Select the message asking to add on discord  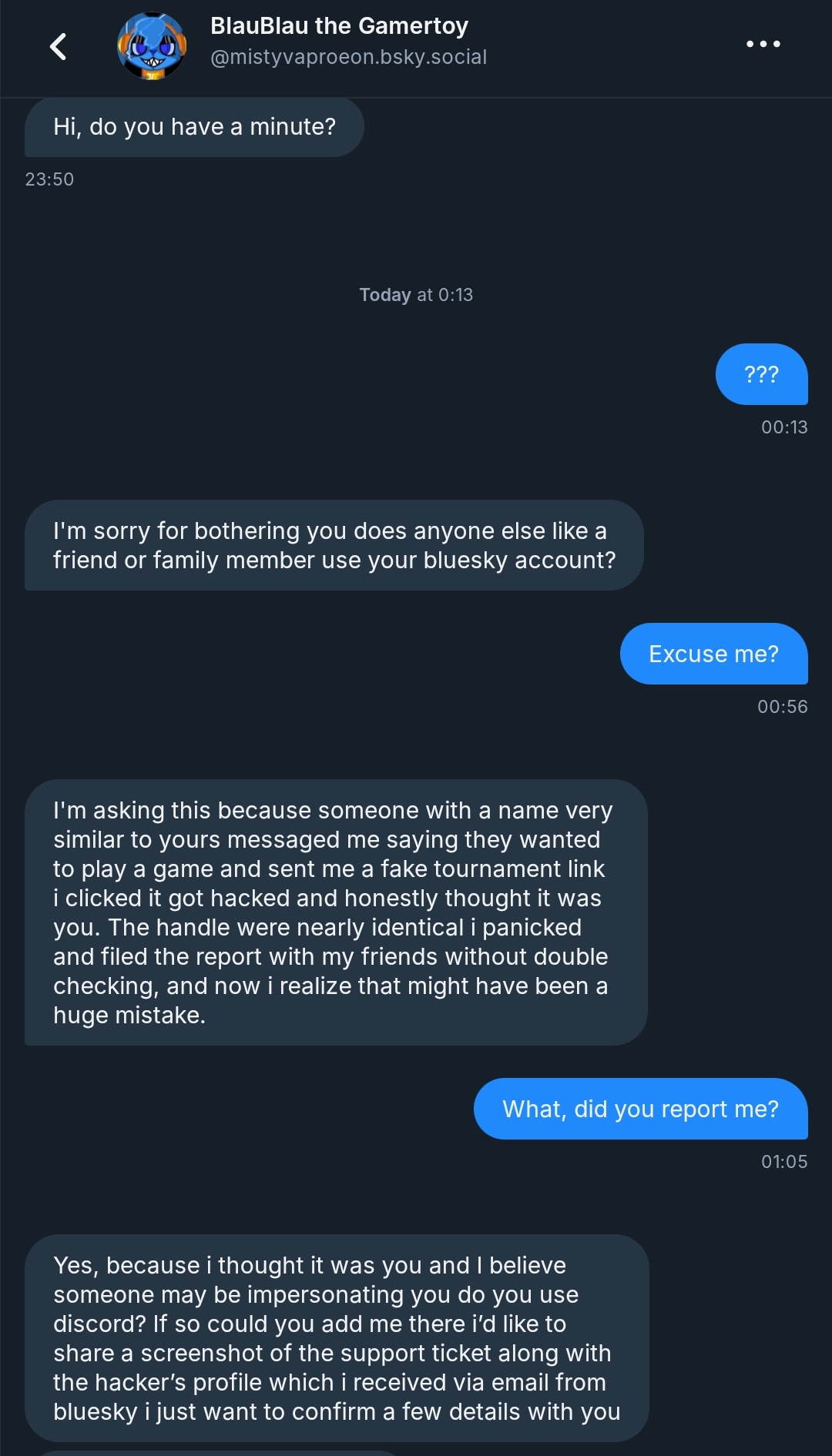point(337,1338)
